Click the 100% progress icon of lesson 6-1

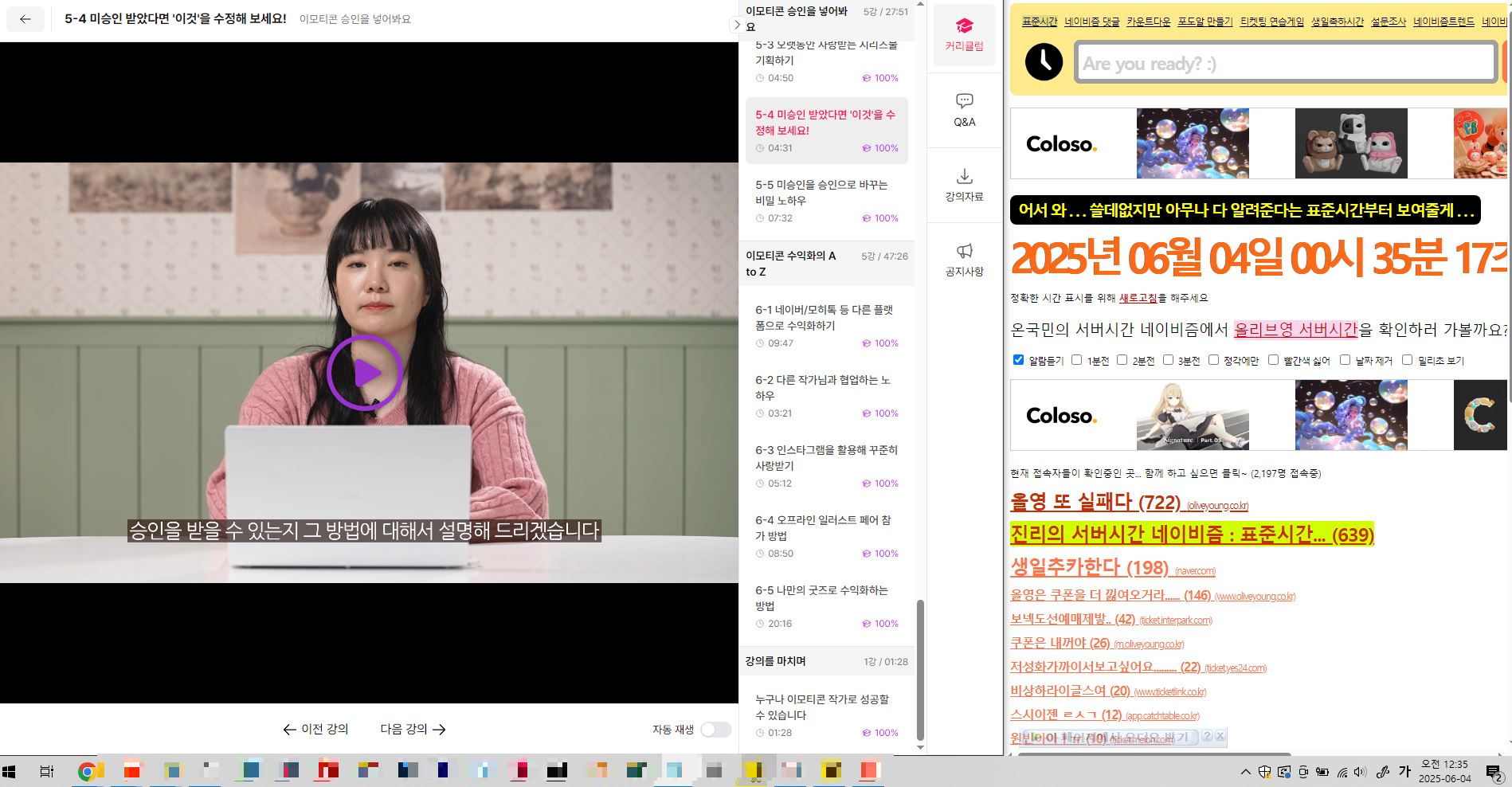click(866, 343)
